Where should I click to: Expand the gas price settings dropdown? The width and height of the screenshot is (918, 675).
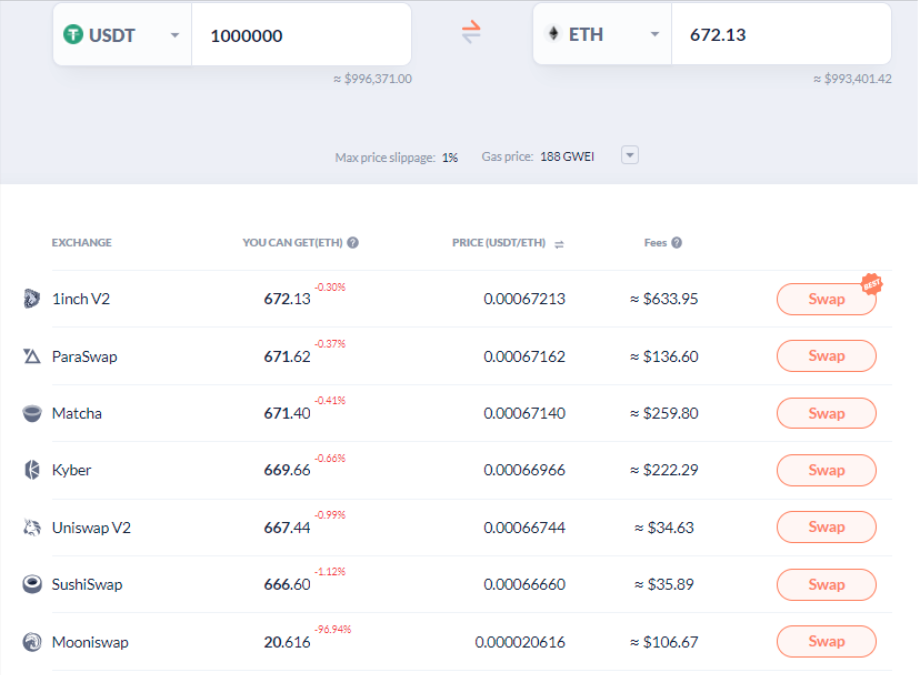(629, 155)
